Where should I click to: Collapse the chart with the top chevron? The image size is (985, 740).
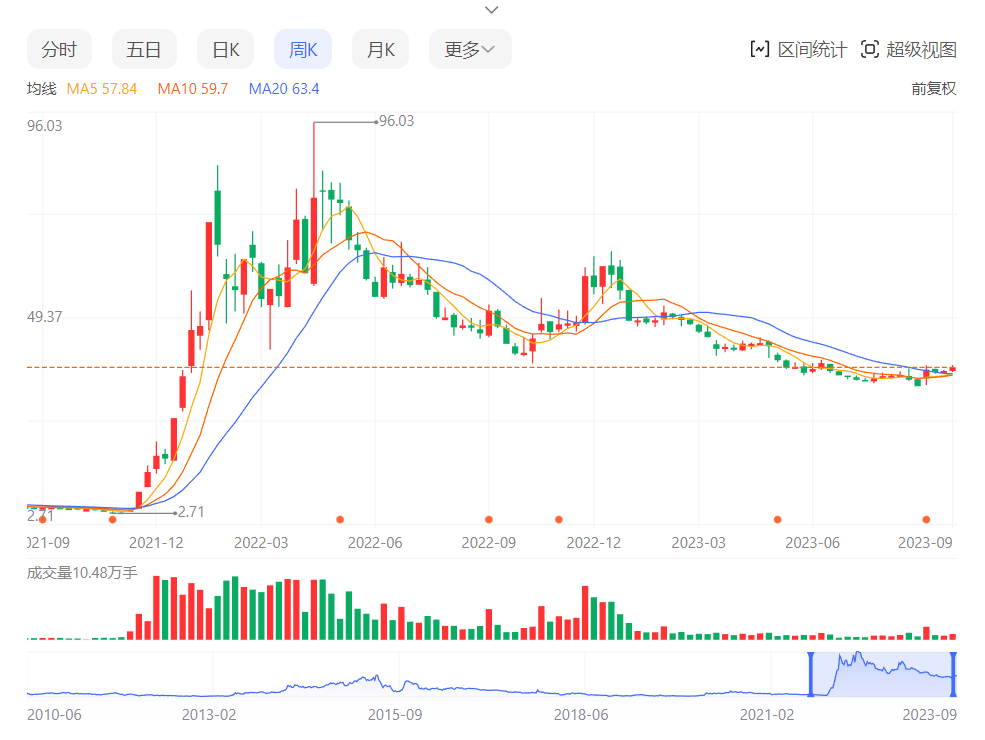492,10
